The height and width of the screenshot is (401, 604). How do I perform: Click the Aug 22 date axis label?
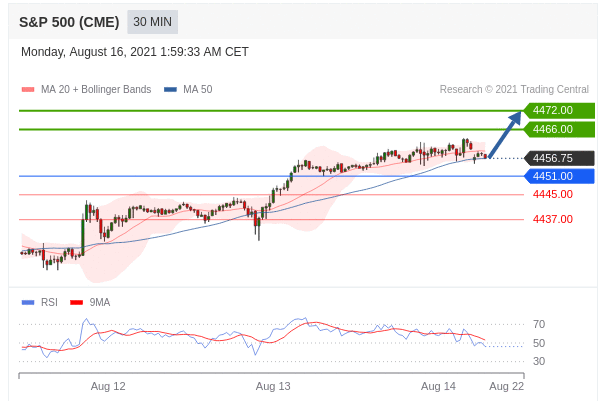click(x=506, y=386)
